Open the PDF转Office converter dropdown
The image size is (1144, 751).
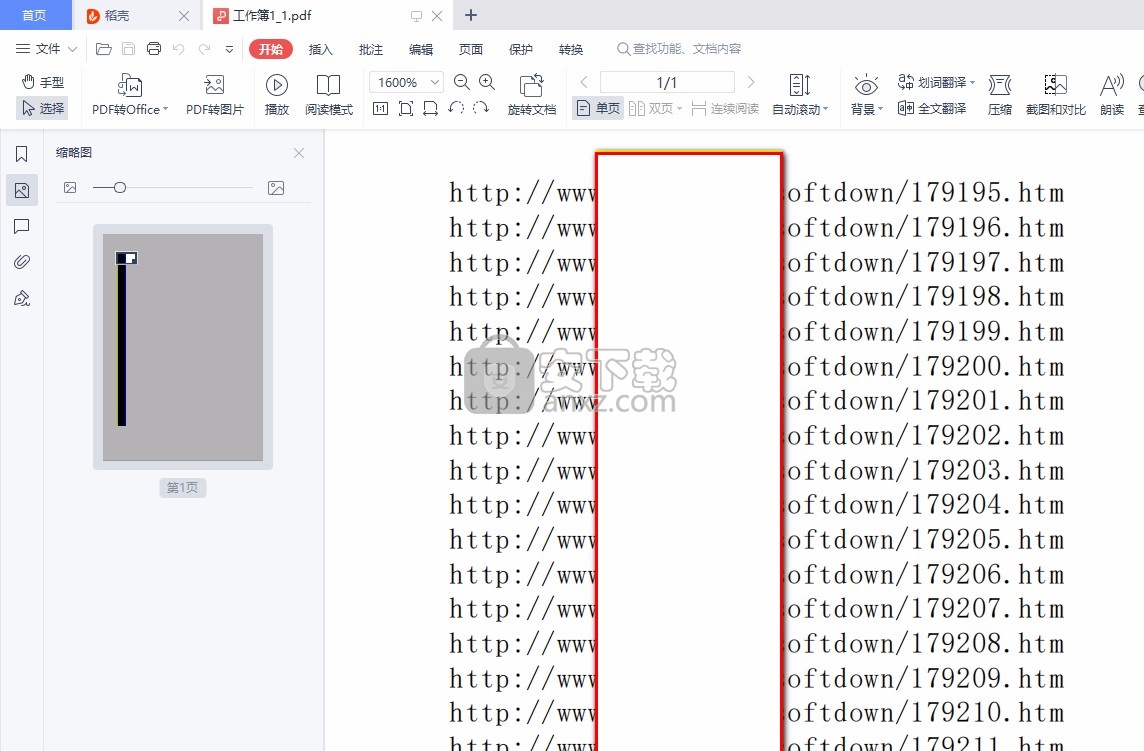click(130, 95)
